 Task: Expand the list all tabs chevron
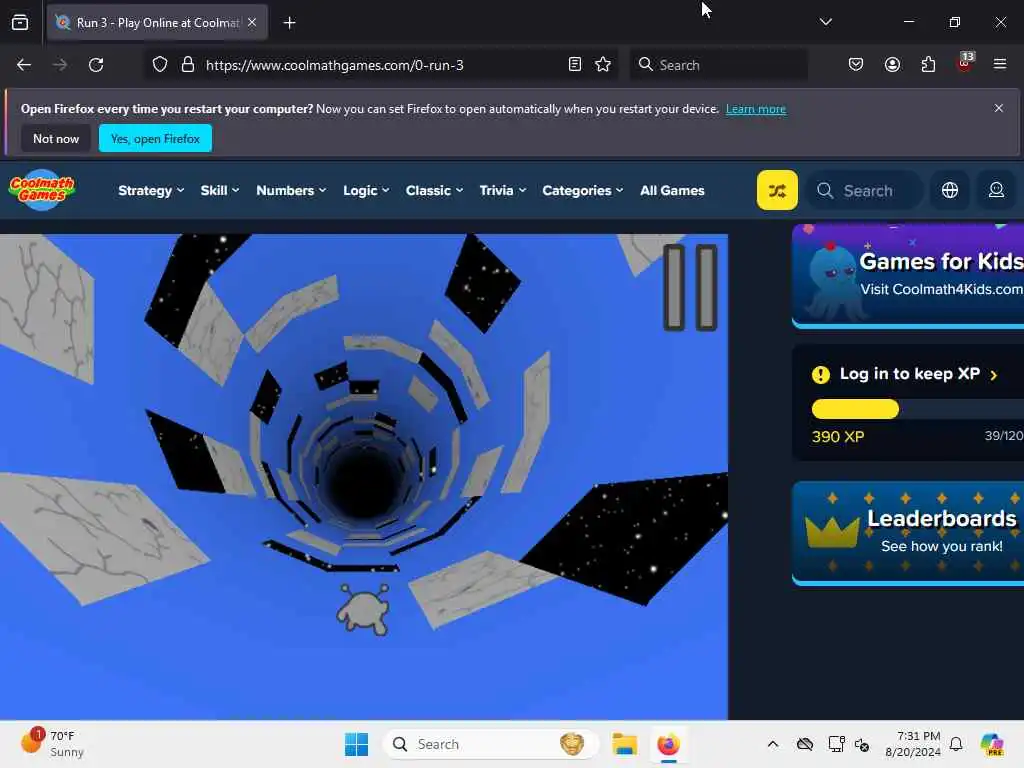tap(826, 22)
